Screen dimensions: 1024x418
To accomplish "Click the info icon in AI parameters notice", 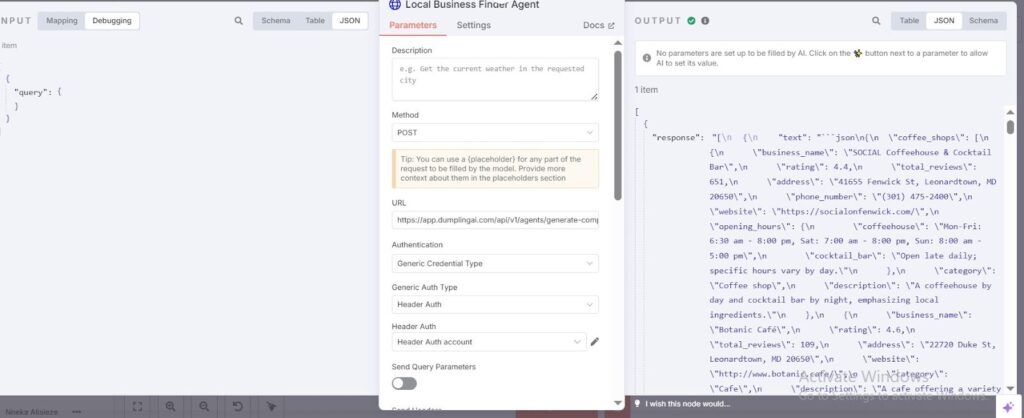I will pos(647,58).
